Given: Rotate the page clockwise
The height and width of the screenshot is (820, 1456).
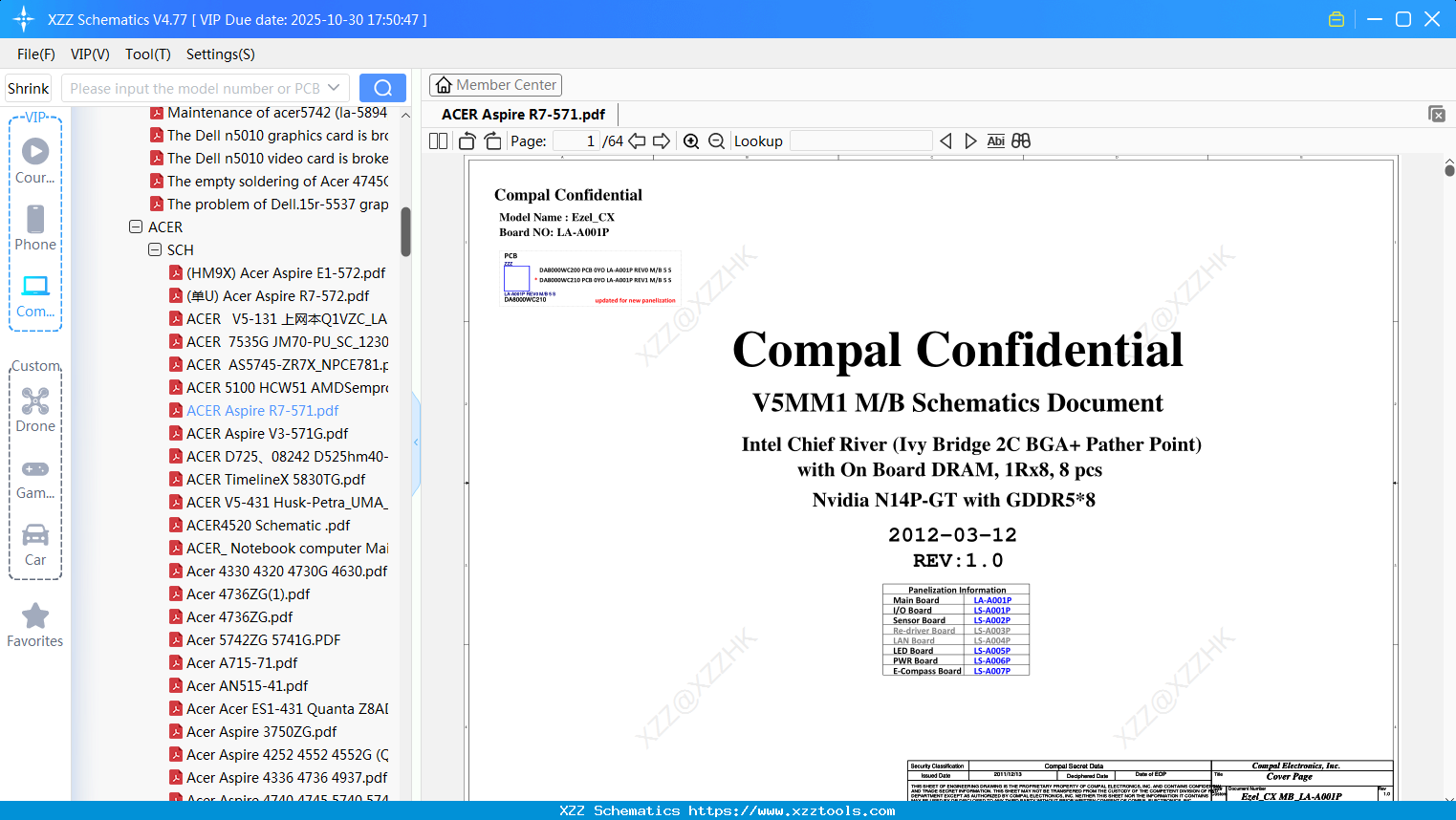Looking at the screenshot, I should (x=492, y=141).
